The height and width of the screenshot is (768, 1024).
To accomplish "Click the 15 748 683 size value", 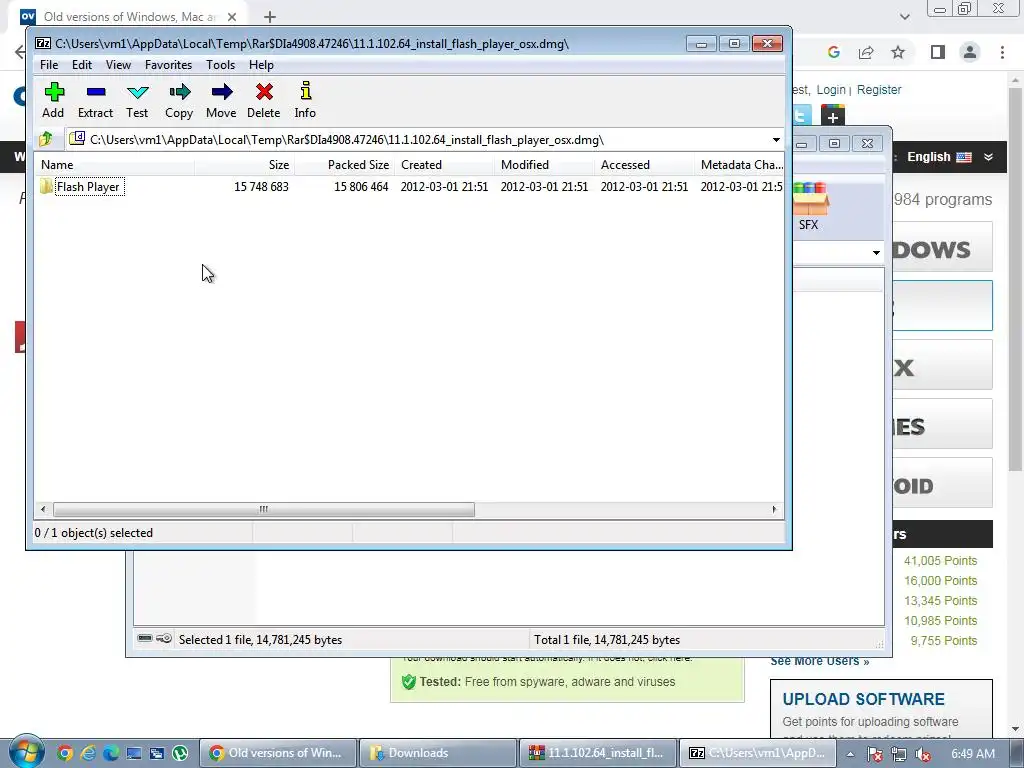I will (261, 187).
